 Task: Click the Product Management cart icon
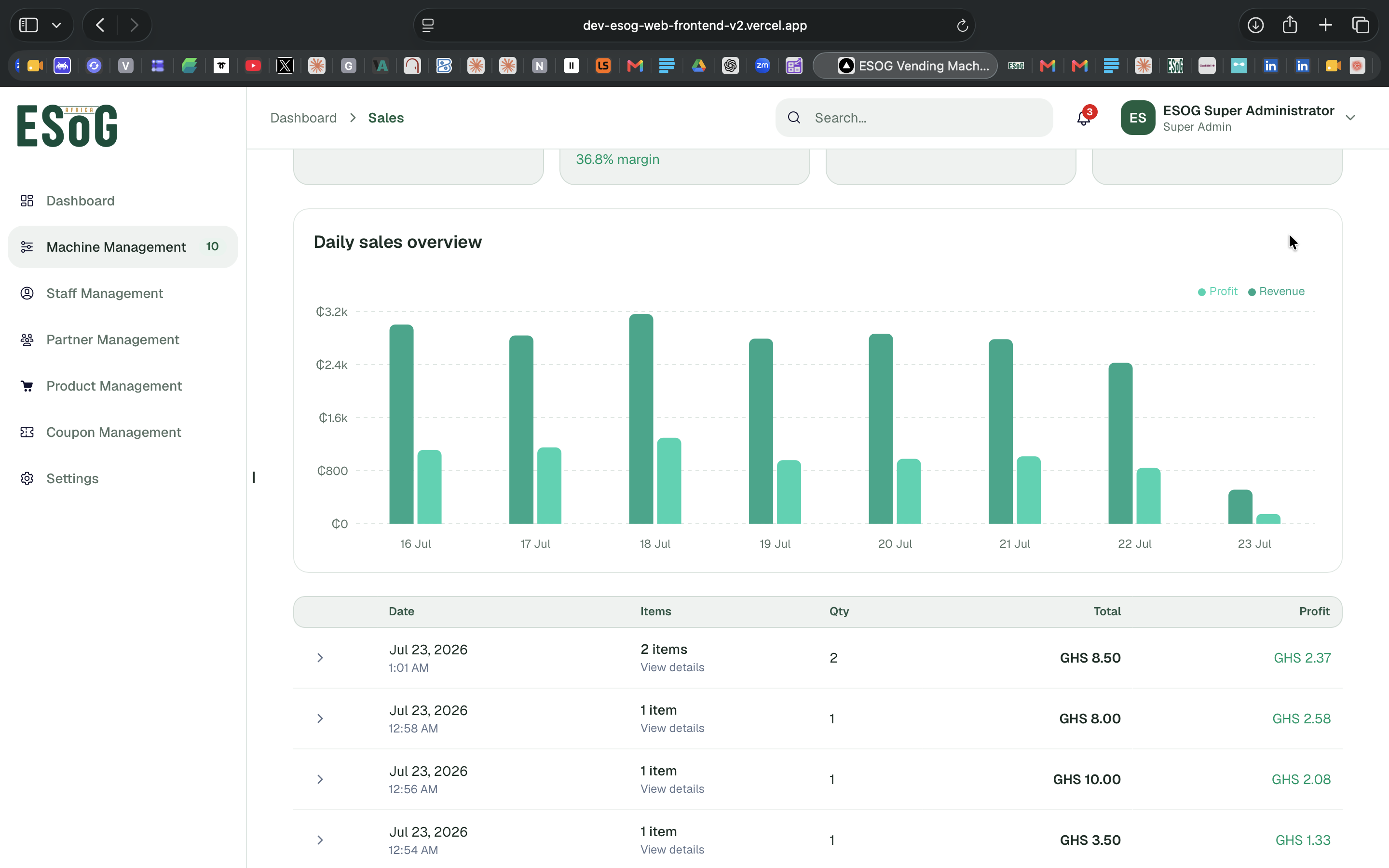[x=27, y=386]
